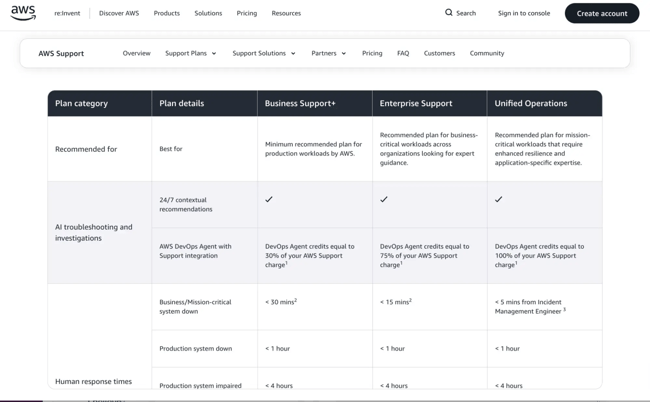
Task: Click Enterprise plan business-critical workloads description
Action: click(429, 149)
